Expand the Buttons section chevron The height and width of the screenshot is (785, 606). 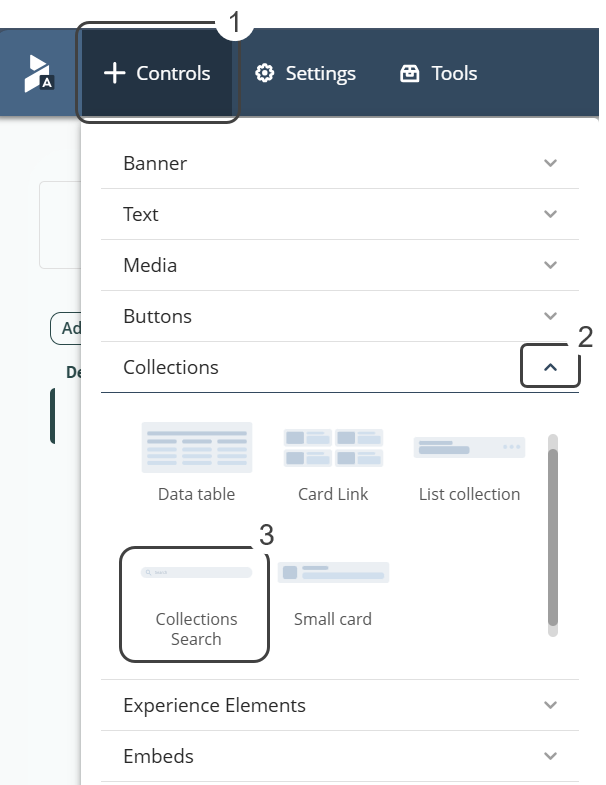click(x=550, y=316)
